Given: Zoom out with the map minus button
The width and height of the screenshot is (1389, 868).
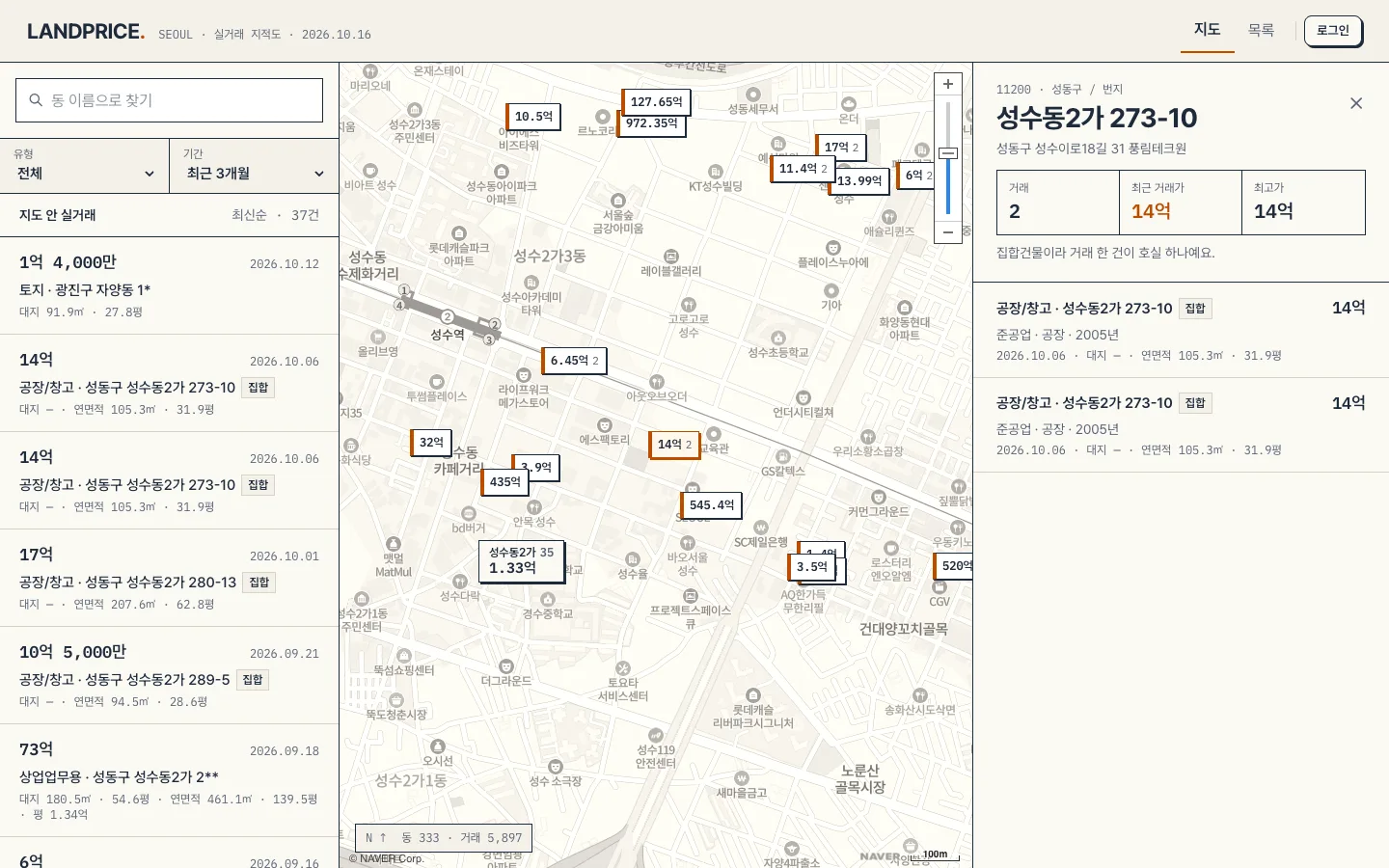Looking at the screenshot, I should 948,231.
